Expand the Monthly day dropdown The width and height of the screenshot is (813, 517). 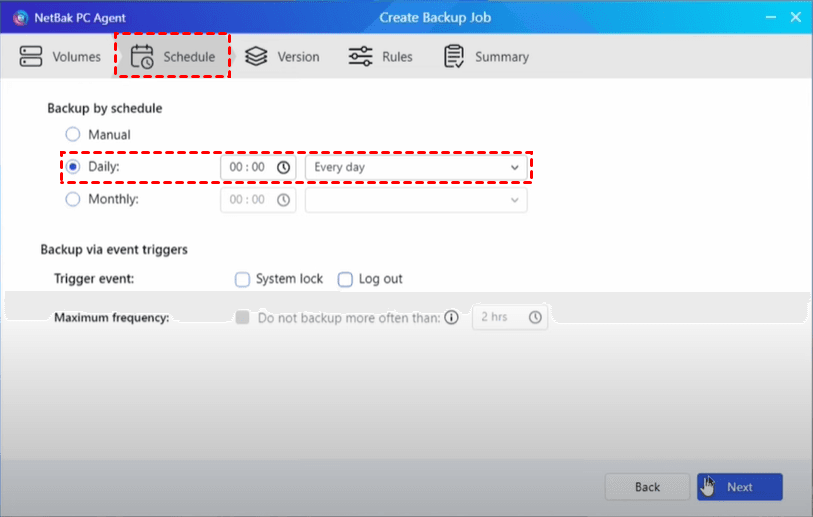click(416, 200)
